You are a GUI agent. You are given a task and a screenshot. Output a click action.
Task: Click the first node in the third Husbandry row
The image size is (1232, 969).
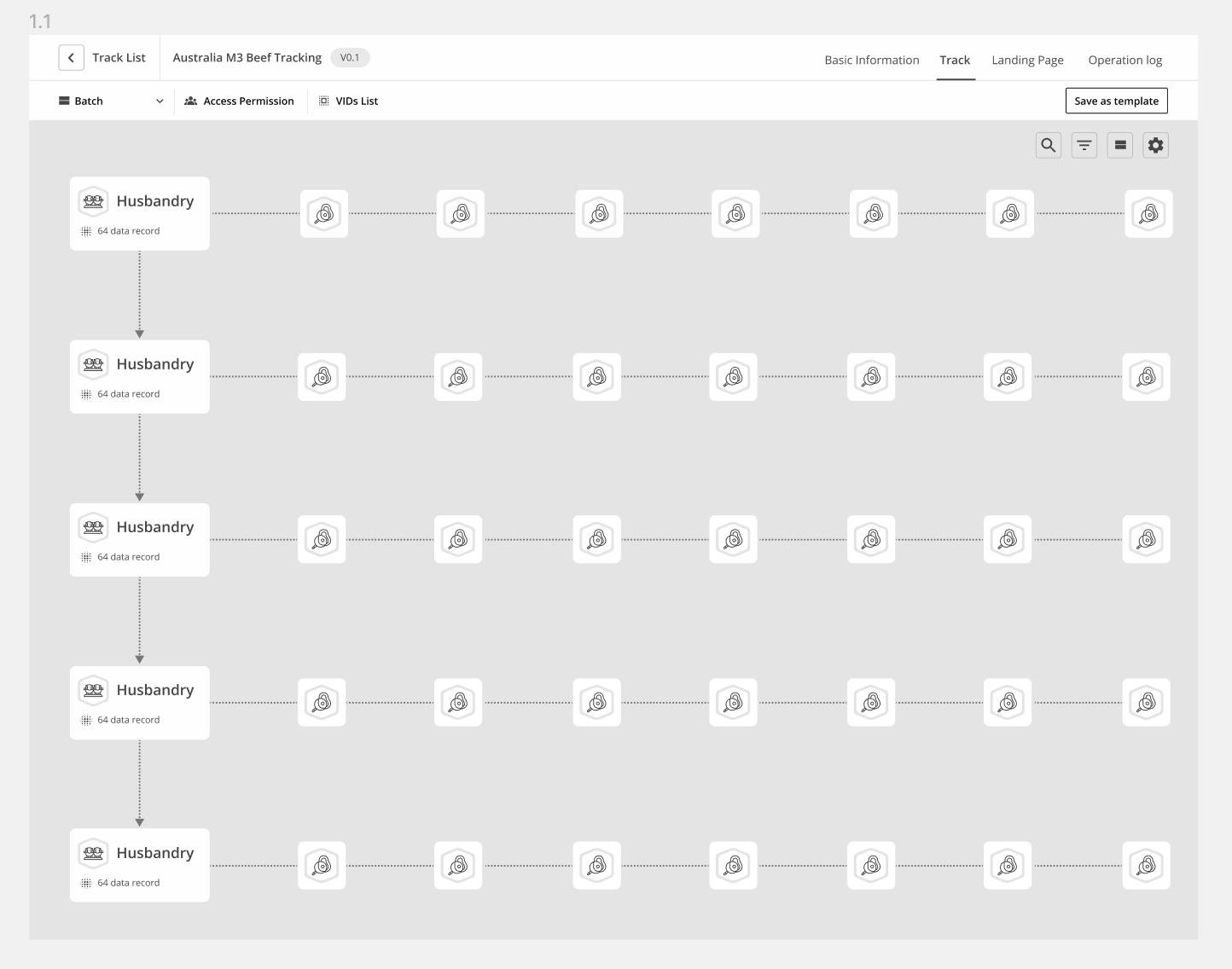322,539
